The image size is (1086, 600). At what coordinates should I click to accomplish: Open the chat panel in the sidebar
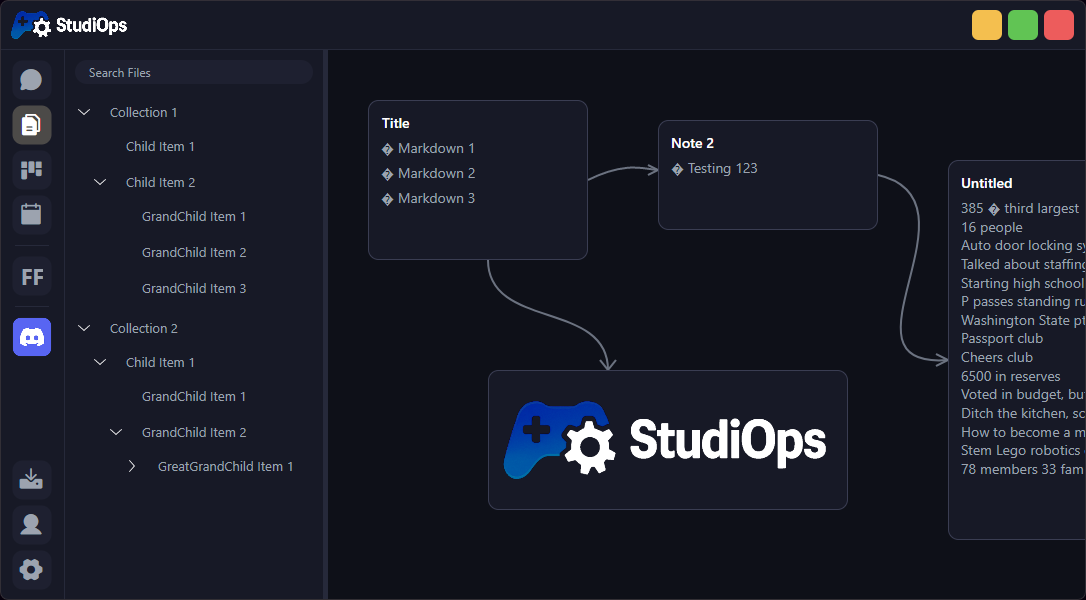pyautogui.click(x=30, y=79)
